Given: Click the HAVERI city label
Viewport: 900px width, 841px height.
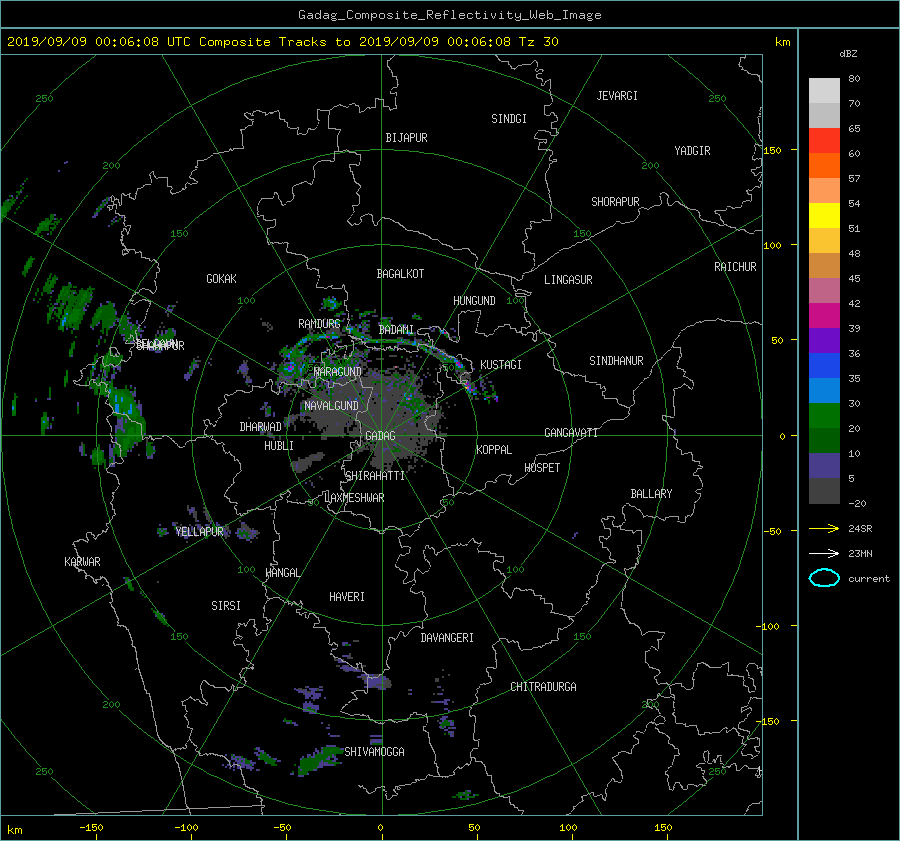Looking at the screenshot, I should coord(347,598).
